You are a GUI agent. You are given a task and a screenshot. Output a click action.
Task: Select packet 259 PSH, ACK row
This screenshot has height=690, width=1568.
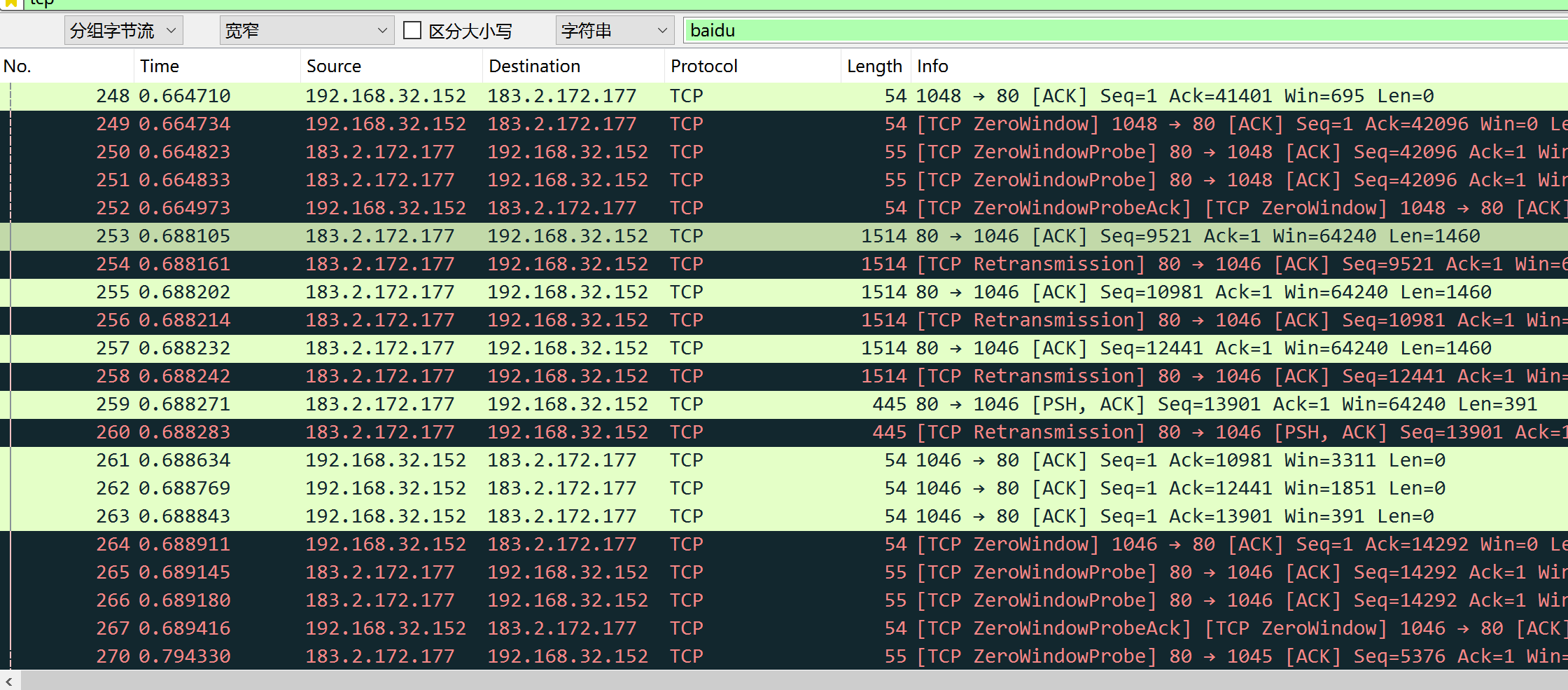tap(784, 404)
